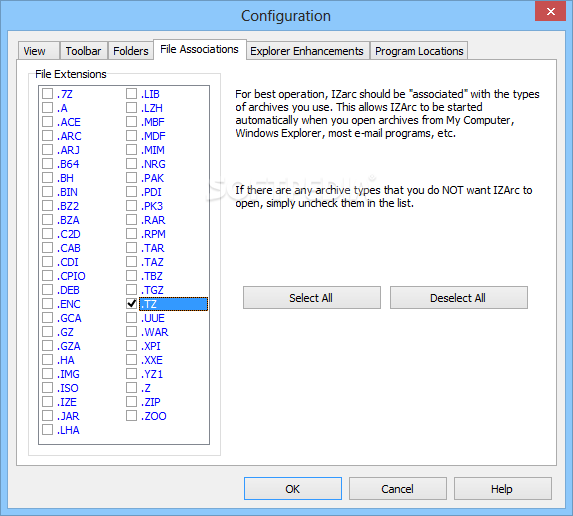Check the .MBF extension
Viewport: 573px width, 516px height.
pos(132,122)
